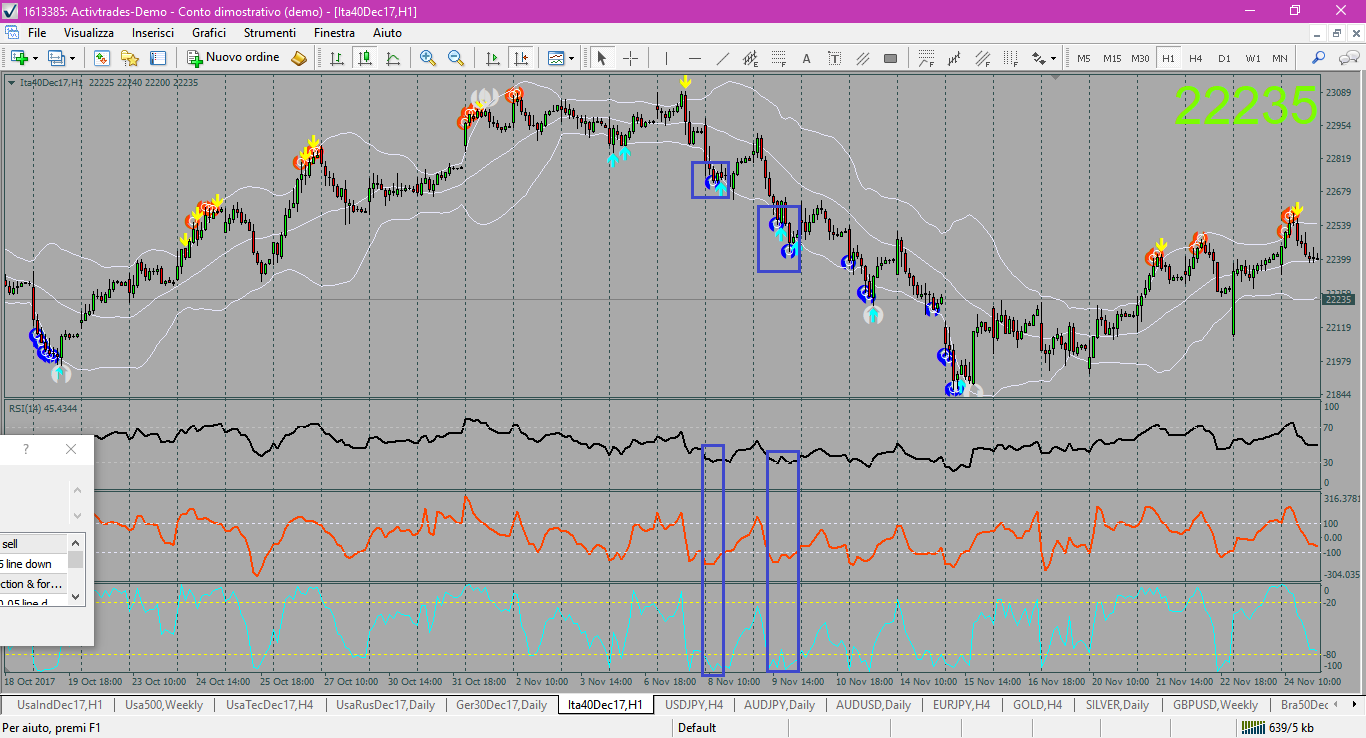Select the 'sell' row in dialog list
1366x738 pixels.
tap(33, 544)
